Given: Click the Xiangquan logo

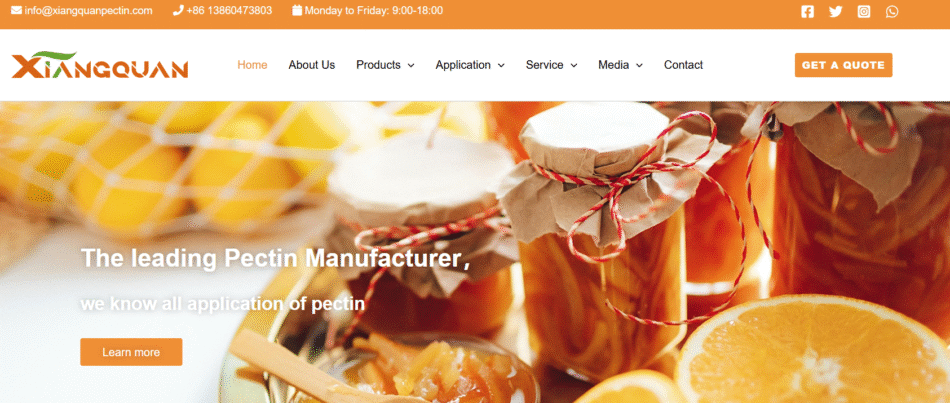Looking at the screenshot, I should point(100,65).
